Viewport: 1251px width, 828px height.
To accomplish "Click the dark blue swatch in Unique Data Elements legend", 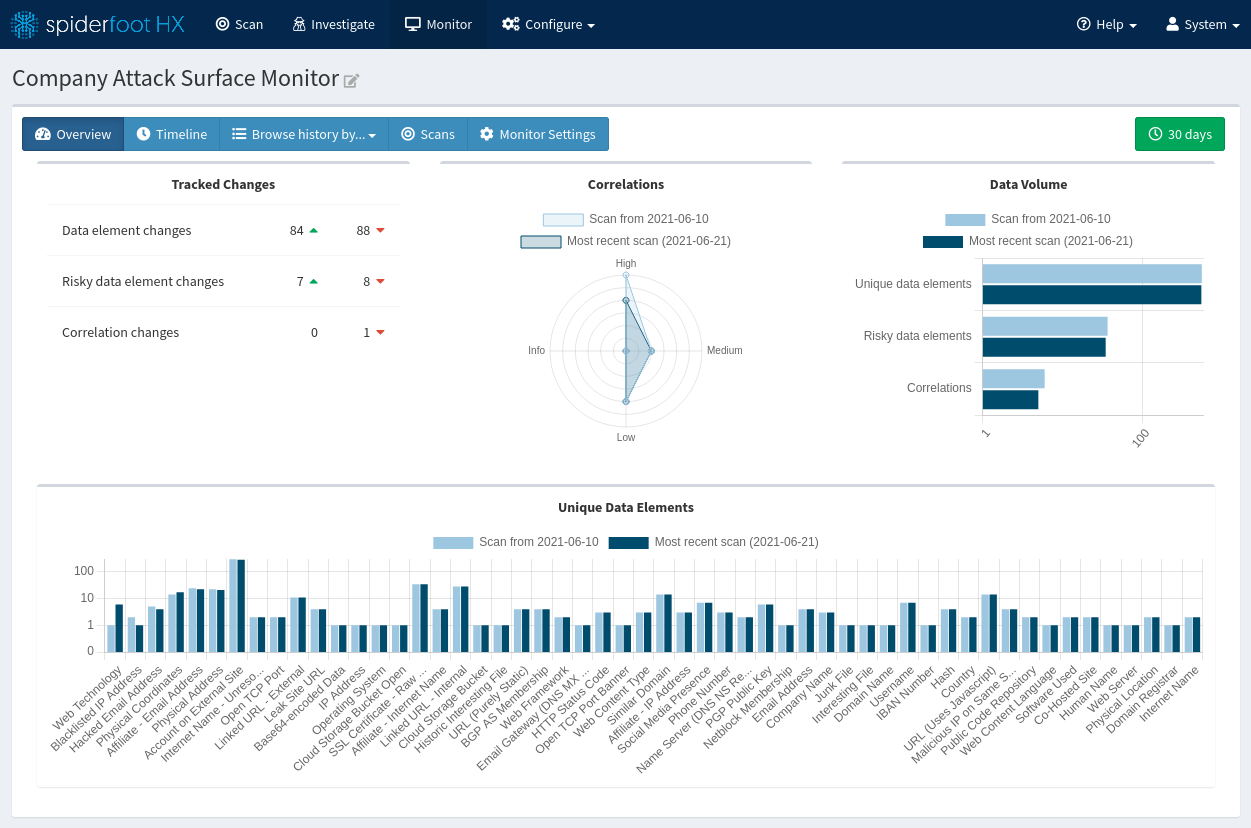I will click(628, 542).
